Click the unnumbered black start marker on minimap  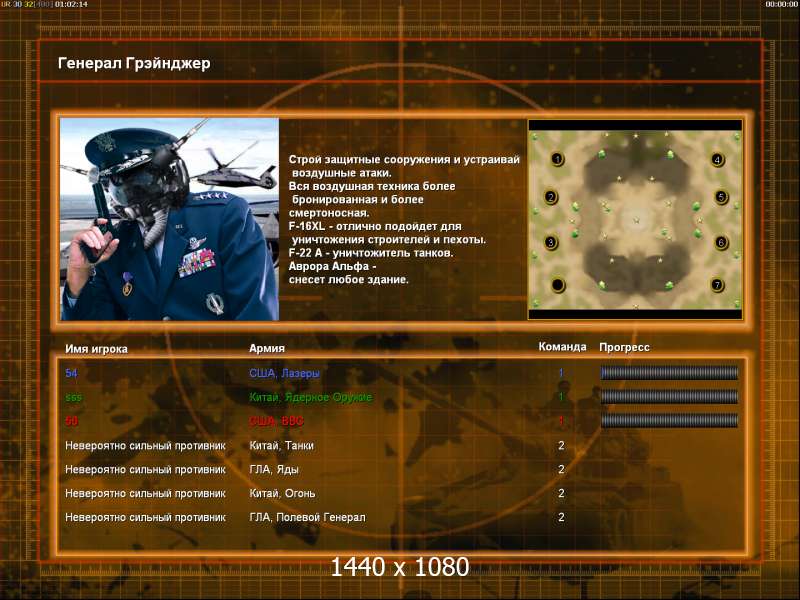pos(558,285)
